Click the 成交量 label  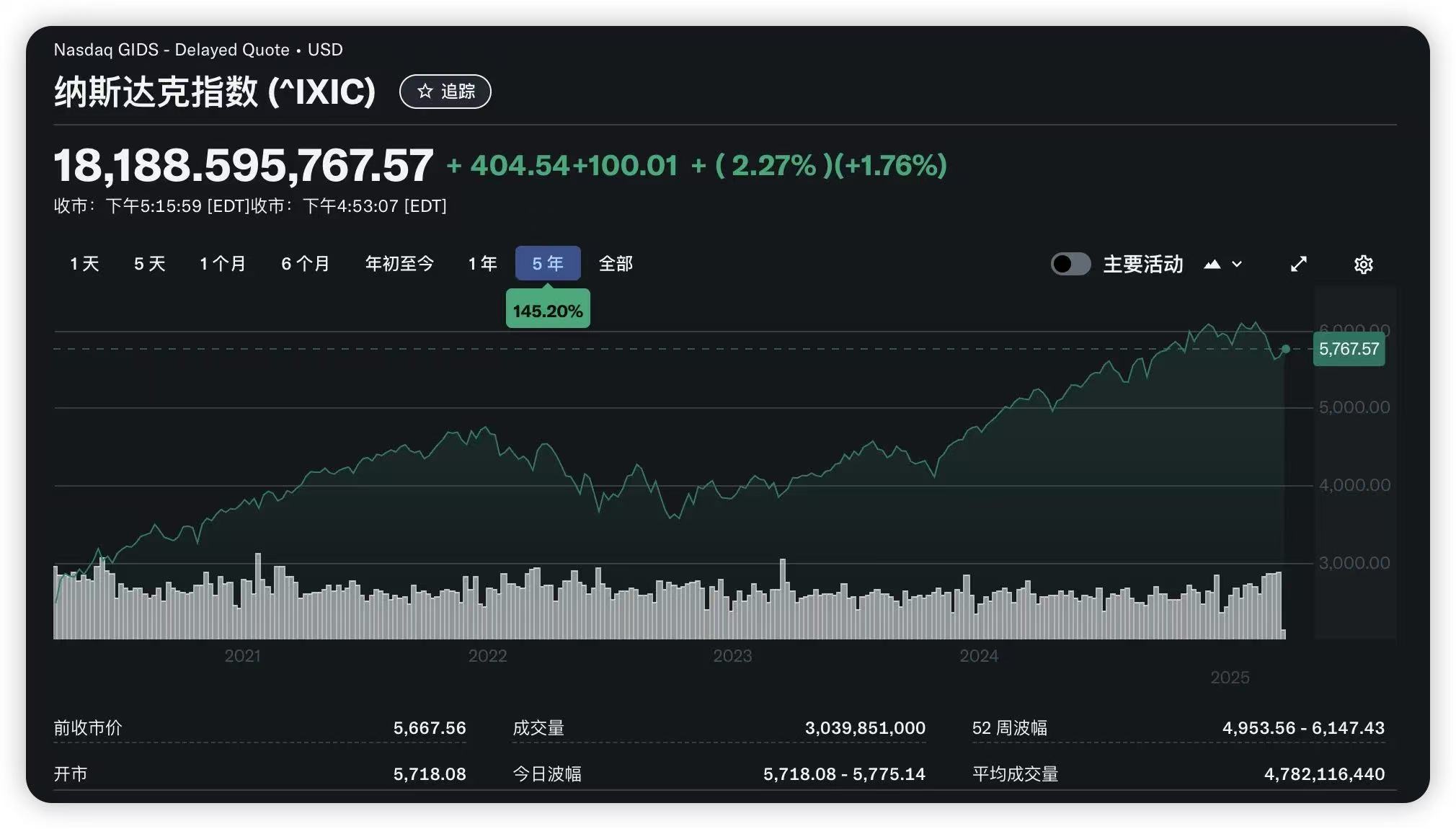[x=538, y=728]
